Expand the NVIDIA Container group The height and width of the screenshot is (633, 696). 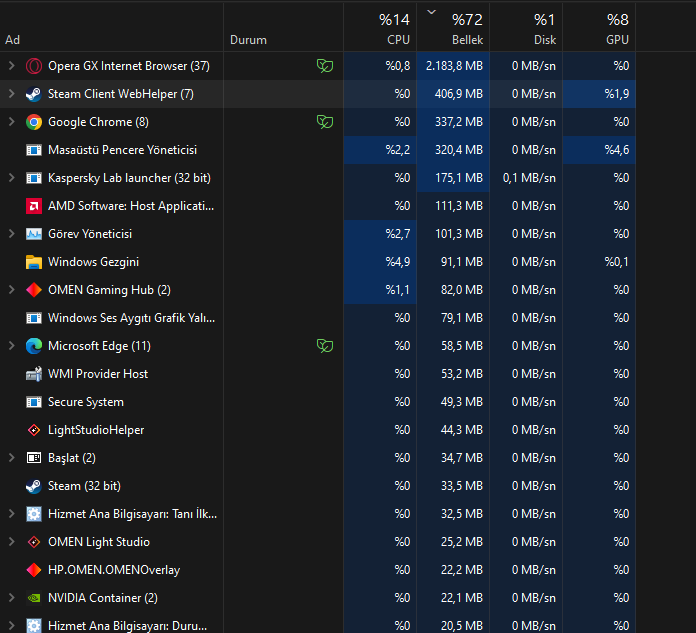12,597
